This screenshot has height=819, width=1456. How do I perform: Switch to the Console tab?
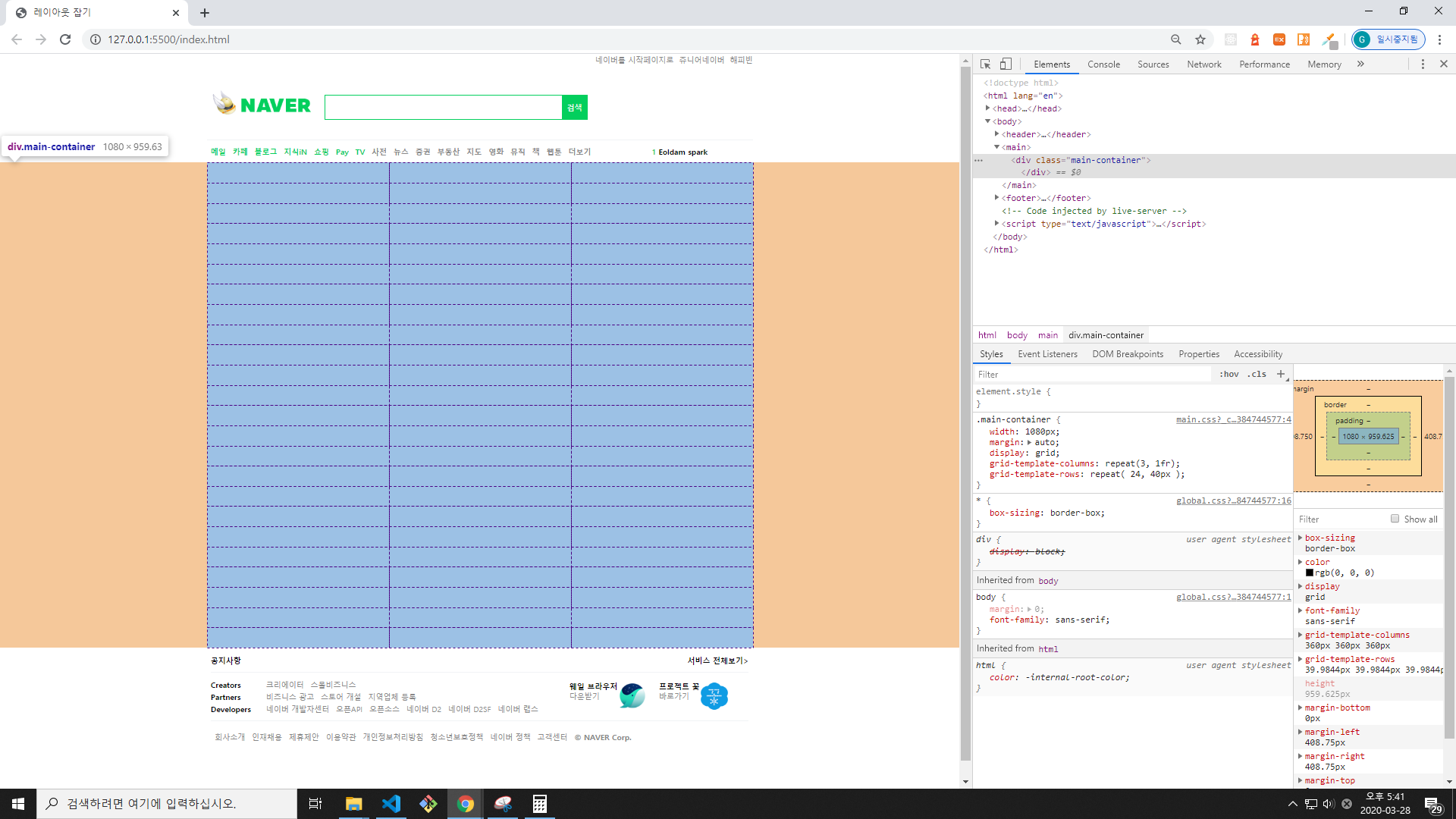pyautogui.click(x=1103, y=64)
